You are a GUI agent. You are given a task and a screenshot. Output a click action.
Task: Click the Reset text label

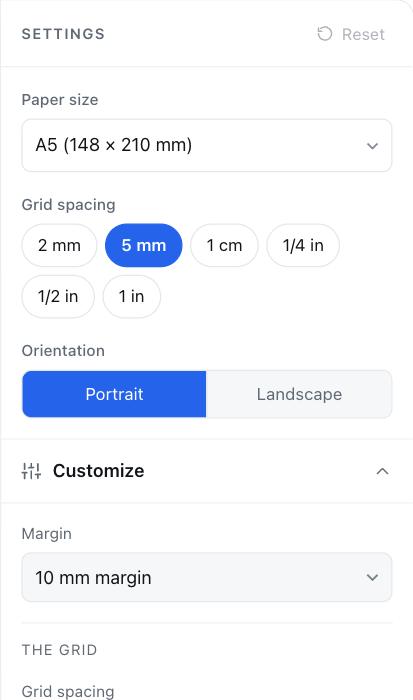click(x=363, y=34)
